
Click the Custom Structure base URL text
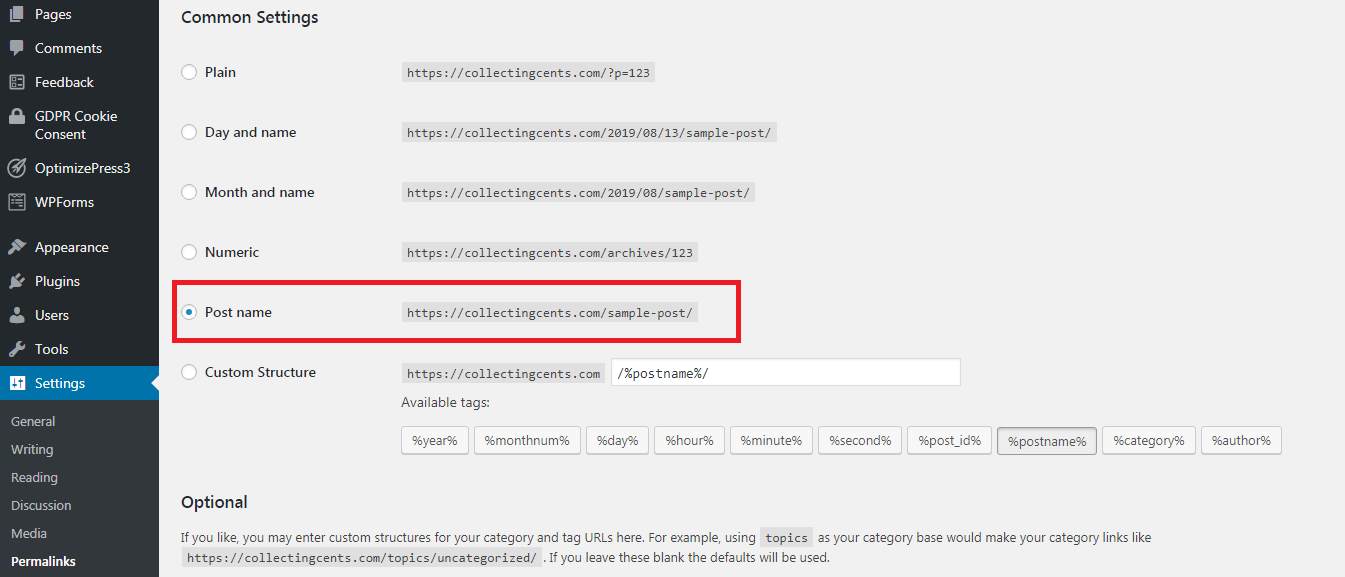pos(503,373)
